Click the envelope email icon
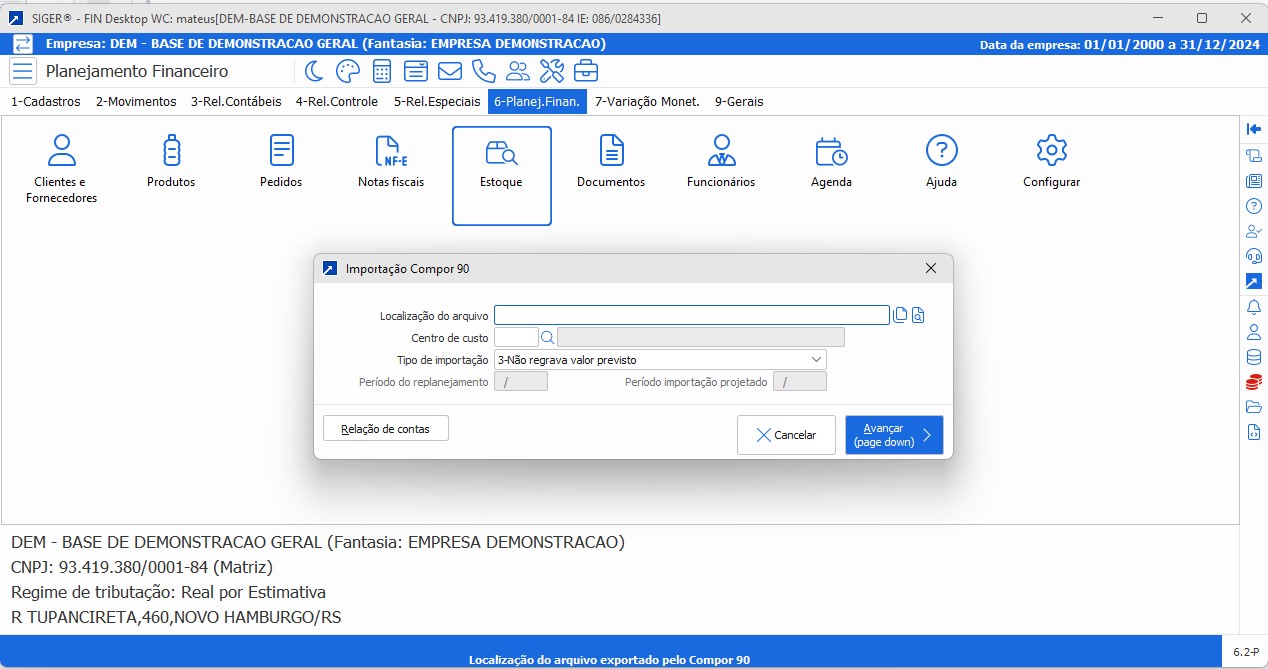This screenshot has width=1268, height=669. pos(450,71)
